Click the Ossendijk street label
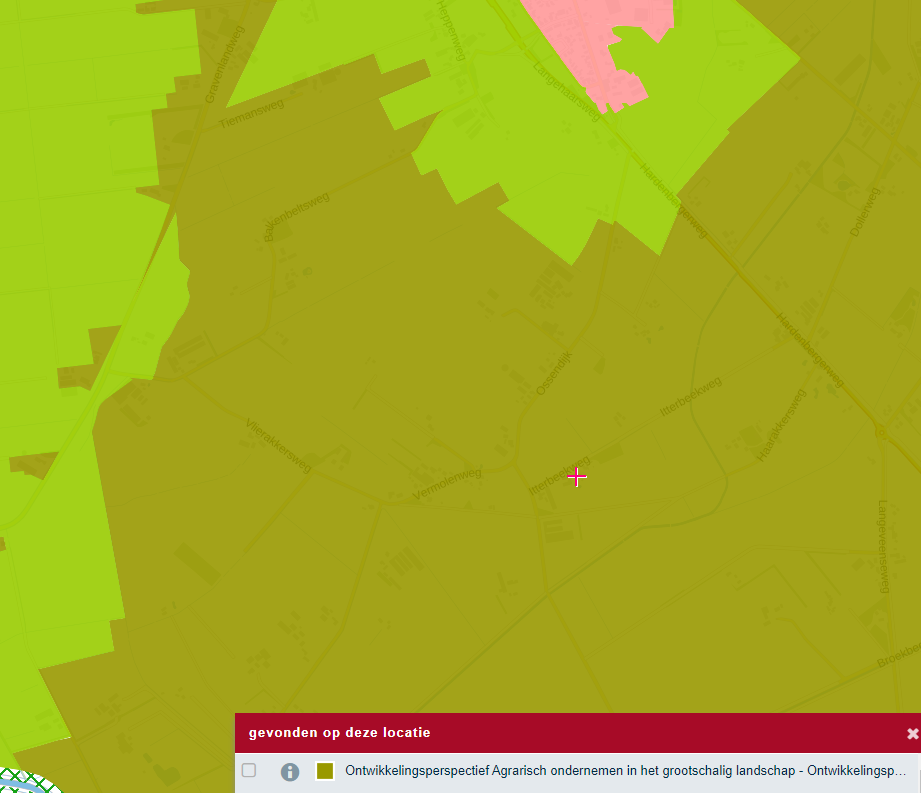 point(554,373)
